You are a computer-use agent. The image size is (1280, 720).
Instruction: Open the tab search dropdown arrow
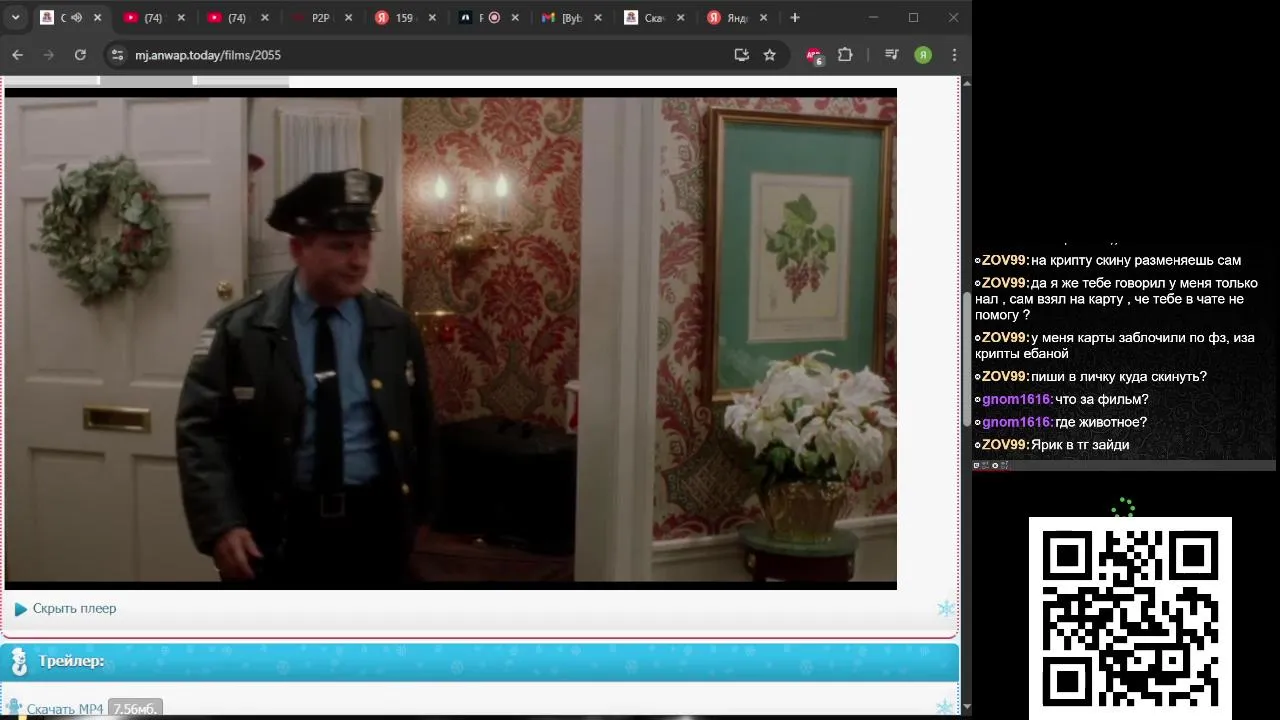click(15, 18)
